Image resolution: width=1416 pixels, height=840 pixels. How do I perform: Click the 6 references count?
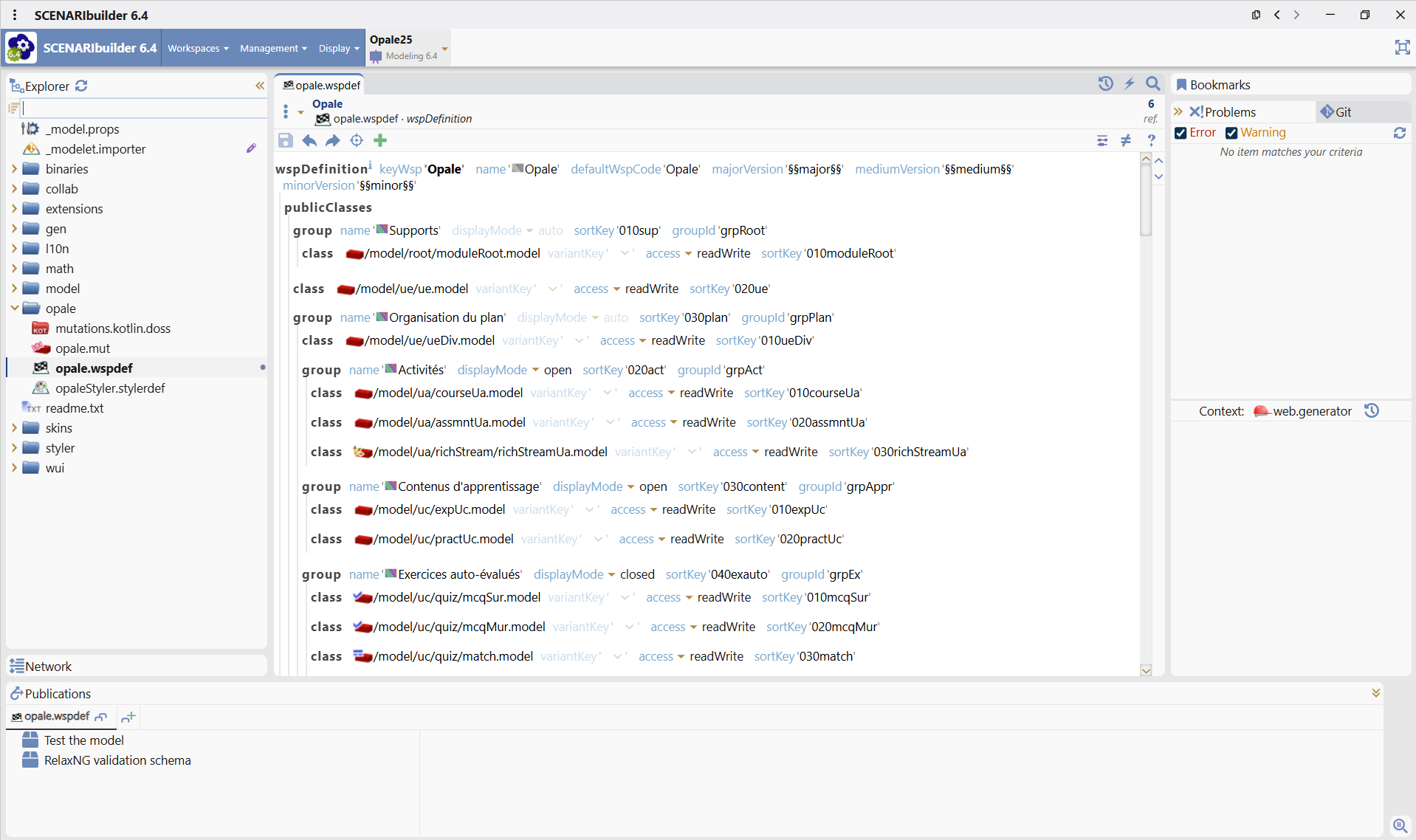[1151, 104]
